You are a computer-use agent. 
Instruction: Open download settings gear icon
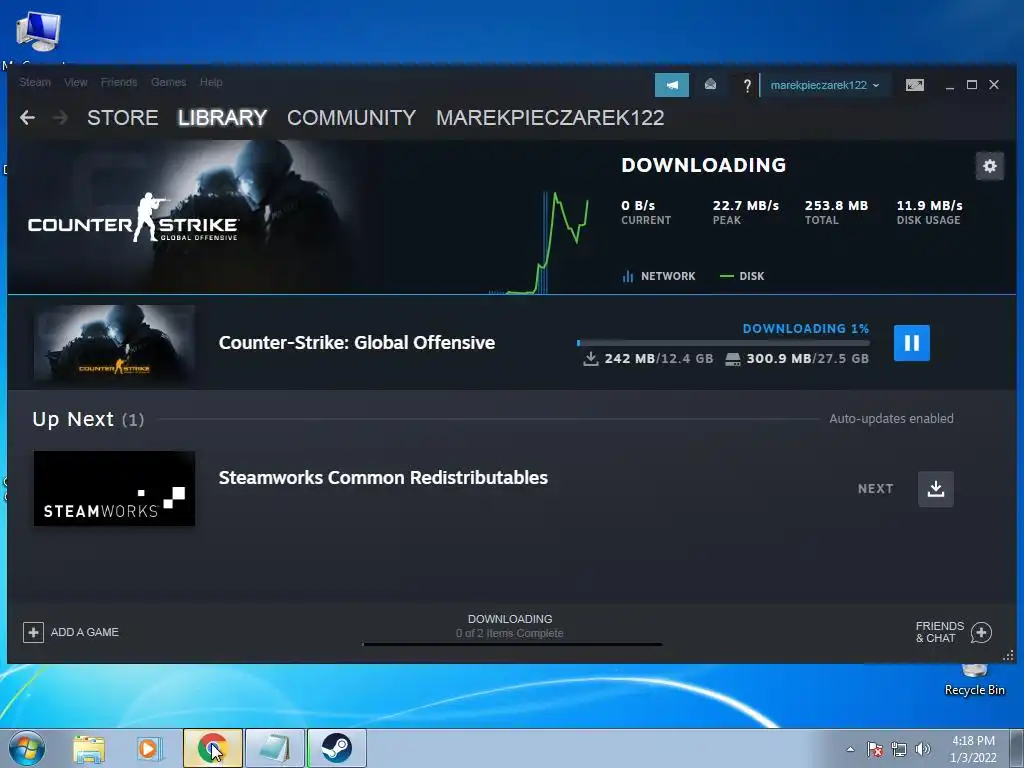click(989, 166)
